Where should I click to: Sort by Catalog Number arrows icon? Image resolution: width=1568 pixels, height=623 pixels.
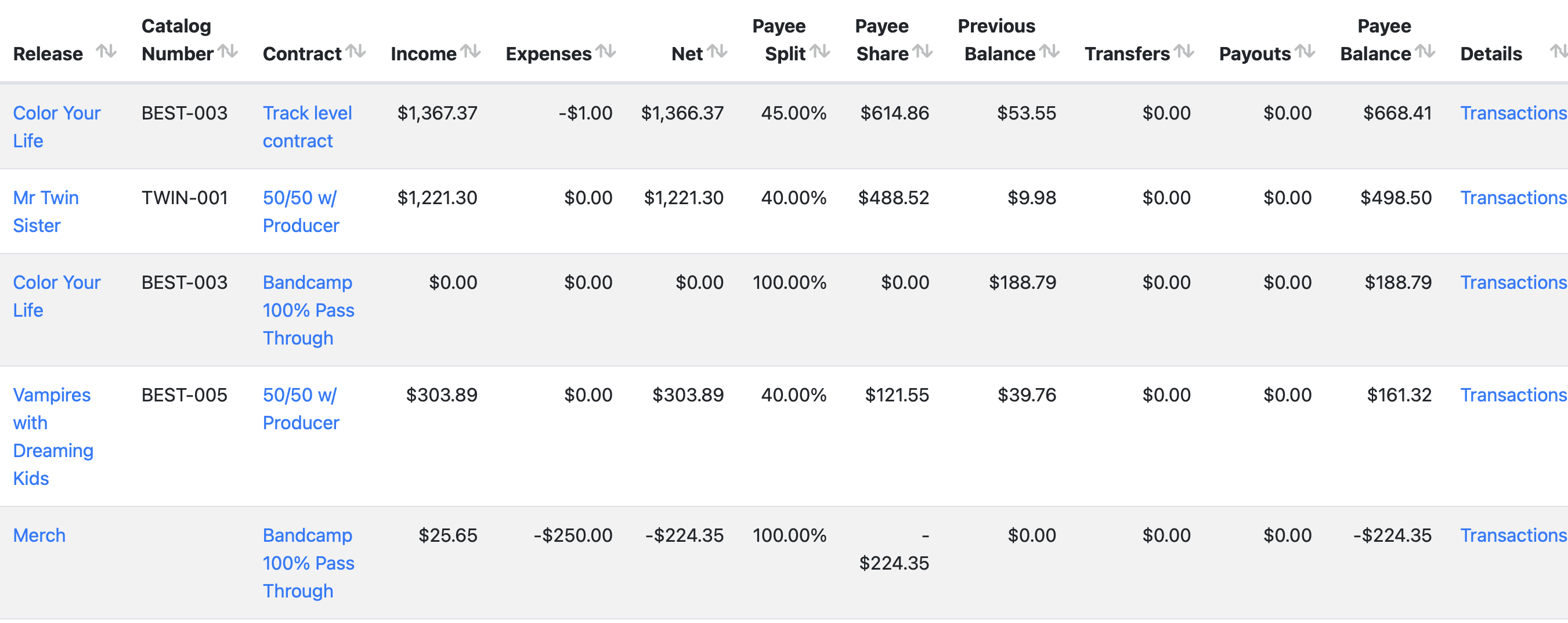pyautogui.click(x=227, y=52)
